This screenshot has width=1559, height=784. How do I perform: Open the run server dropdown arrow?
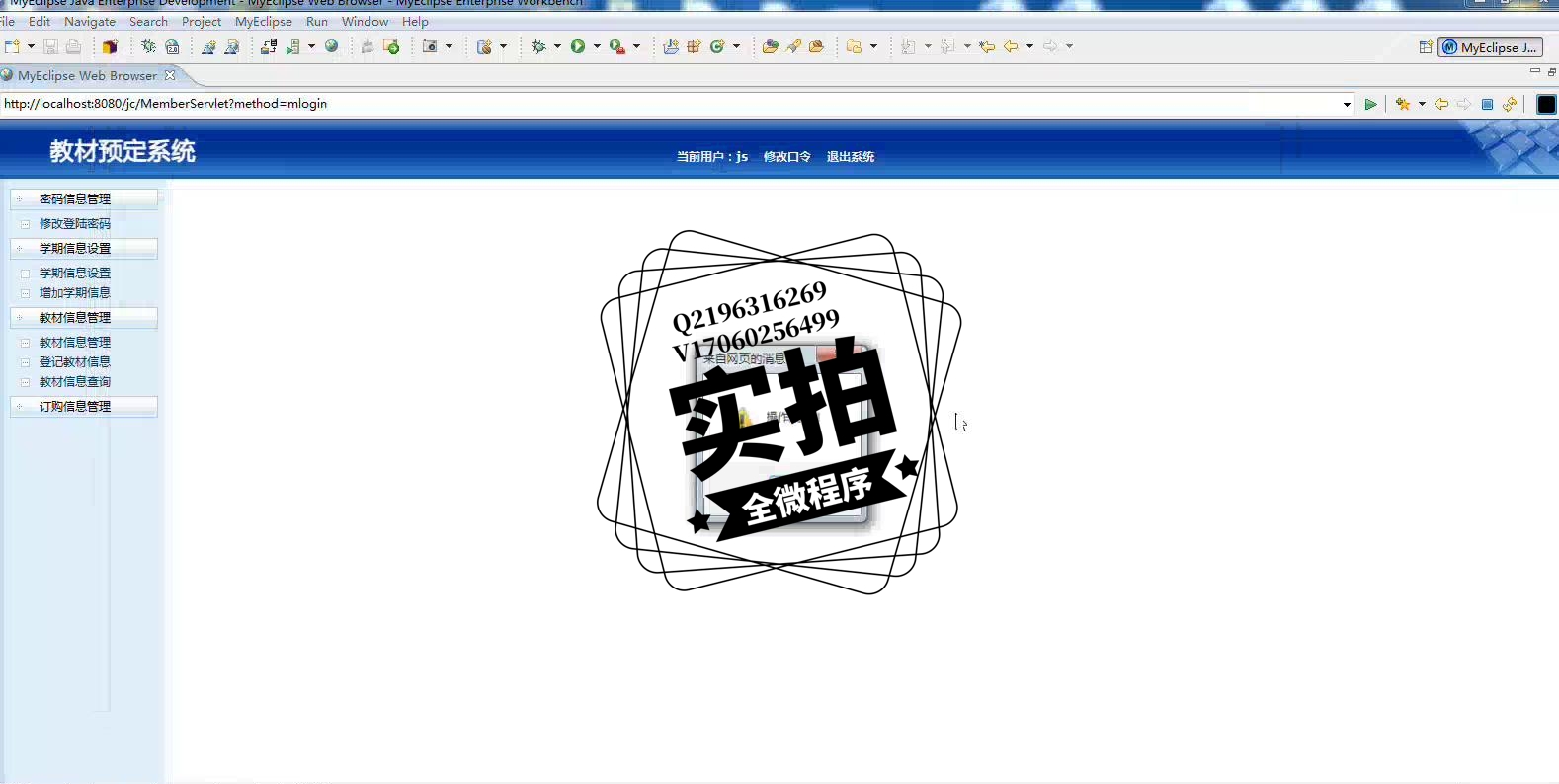(311, 46)
